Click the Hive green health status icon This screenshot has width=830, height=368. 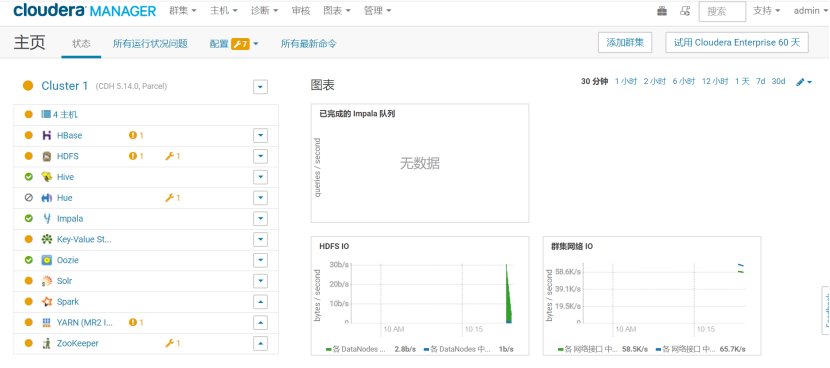[x=29, y=177]
